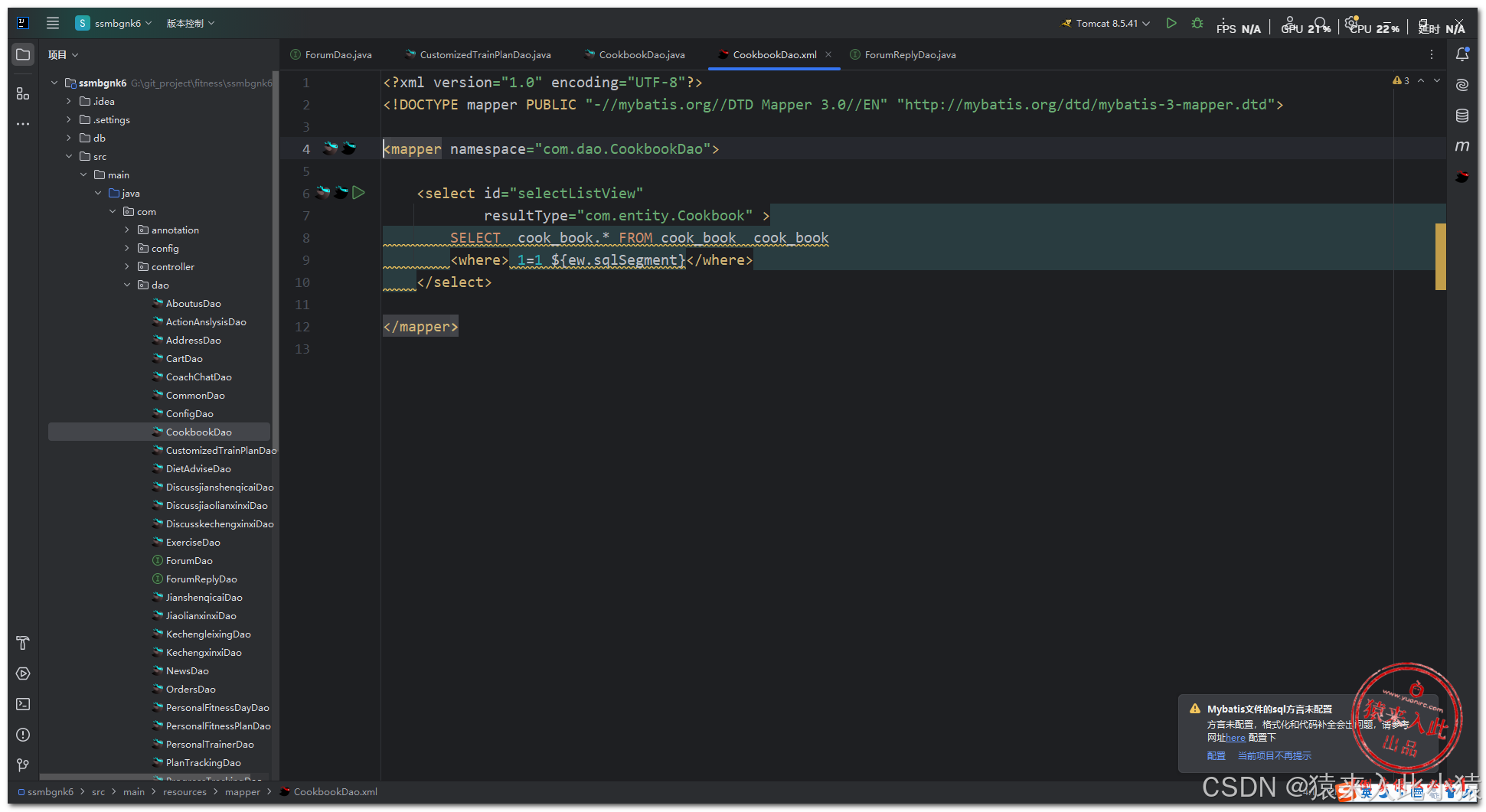Select PlanTrackingDao in the project tree
This screenshot has width=1486, height=812.
[x=203, y=763]
